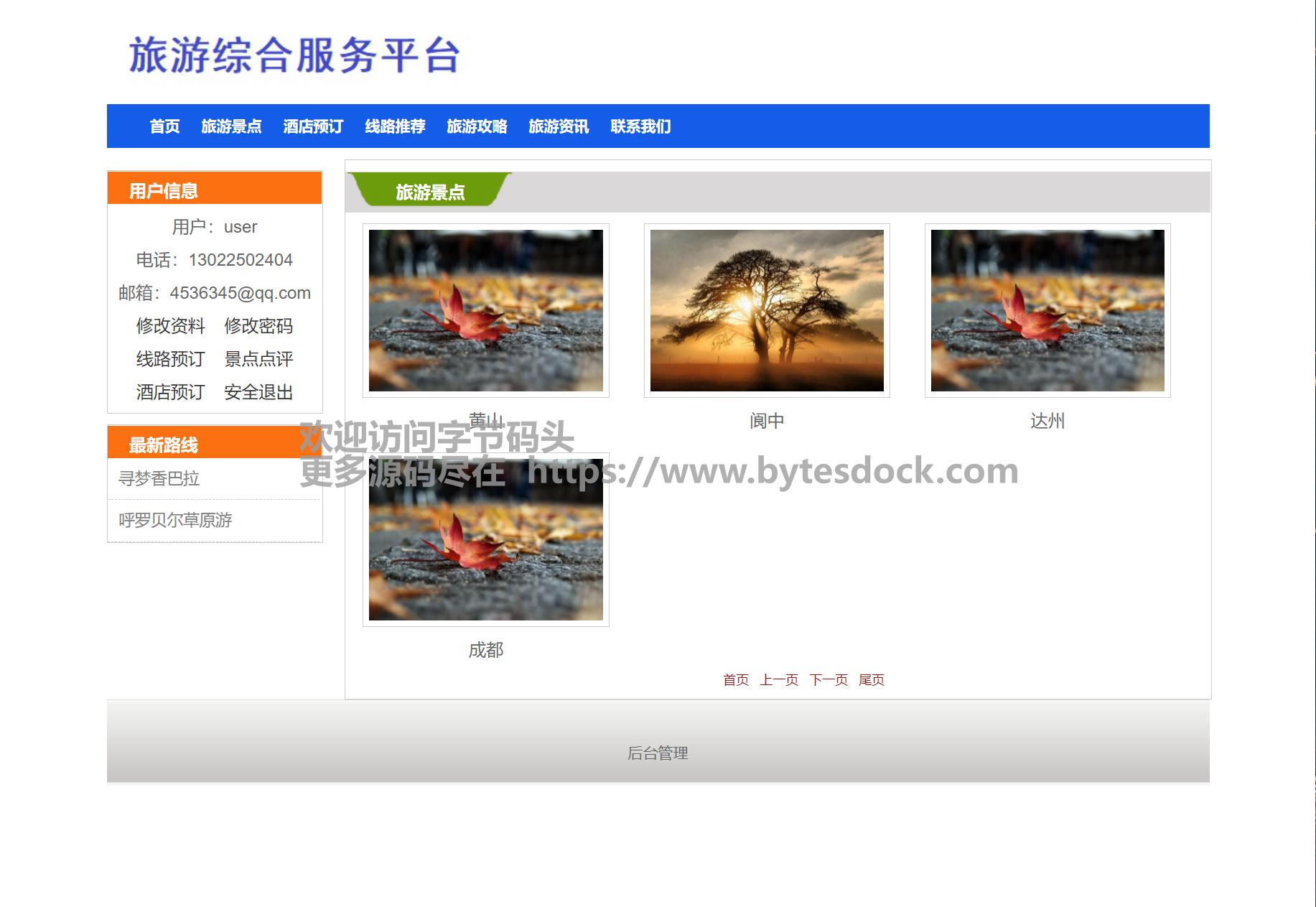The width and height of the screenshot is (1316, 907).
Task: Open the 修改密码 link
Action: 258,326
